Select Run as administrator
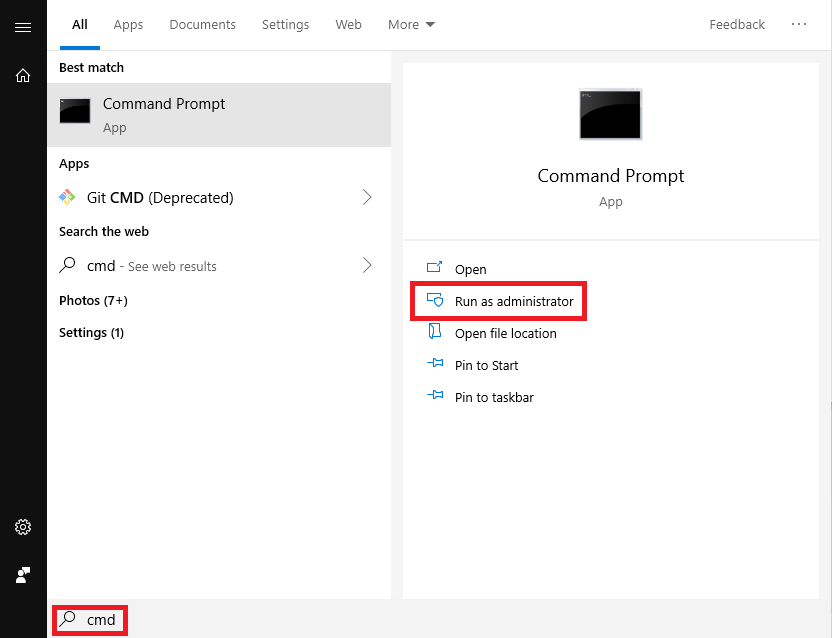This screenshot has width=832, height=638. point(514,301)
